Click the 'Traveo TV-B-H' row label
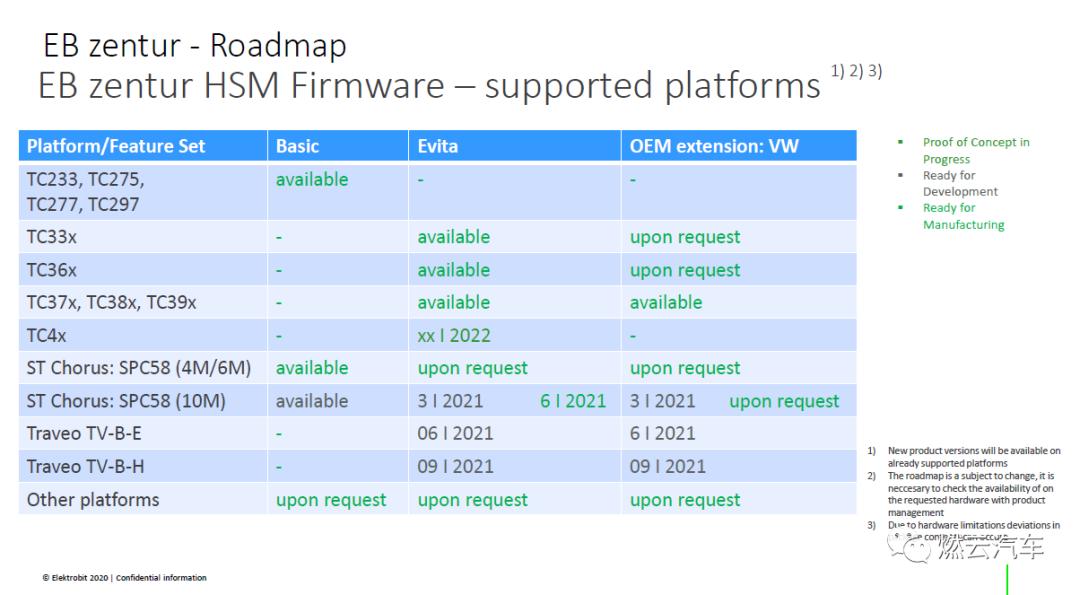The image size is (1080, 595). pyautogui.click(x=85, y=467)
